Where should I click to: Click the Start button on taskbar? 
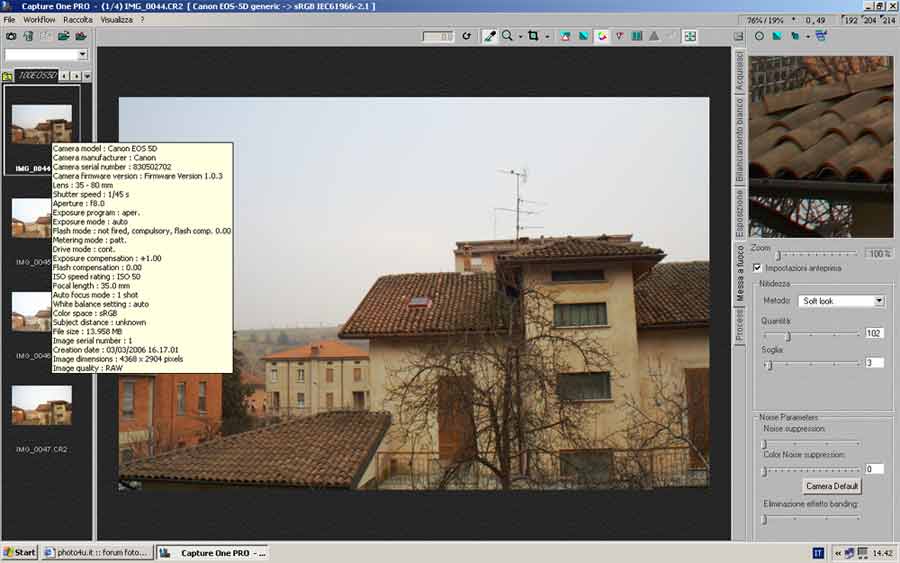pyautogui.click(x=20, y=553)
